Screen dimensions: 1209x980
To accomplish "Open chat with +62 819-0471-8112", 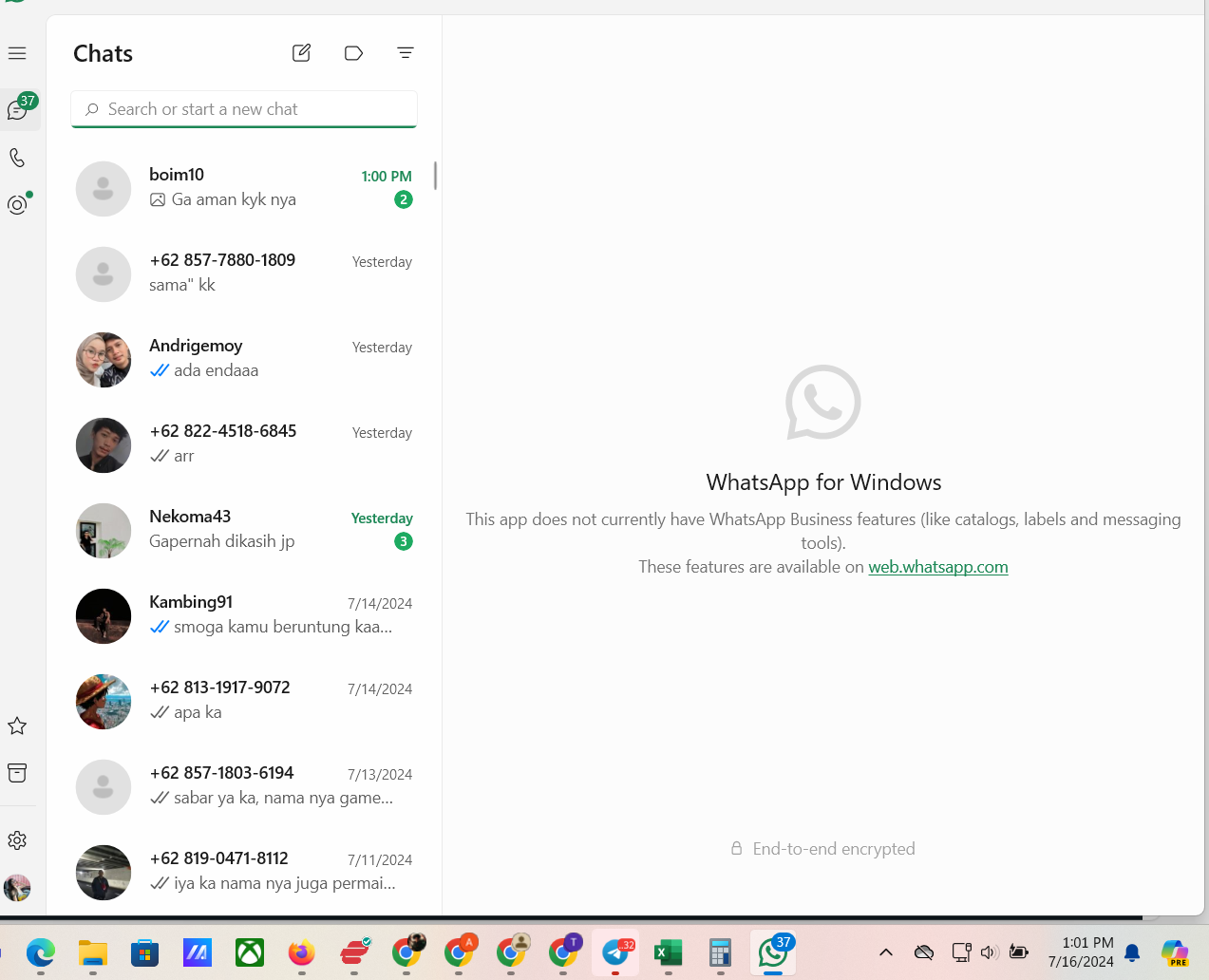I will 244,872.
